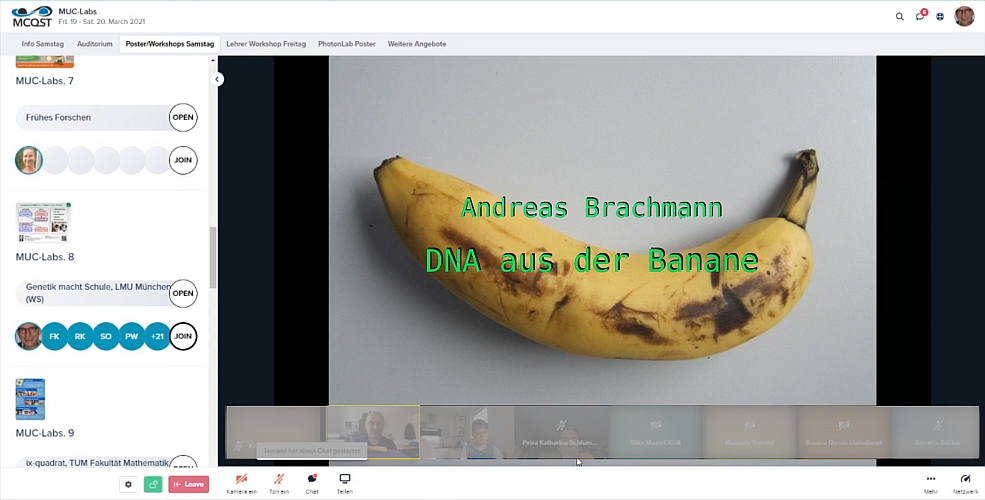Open the user profile avatar menu
The height and width of the screenshot is (500, 985).
pyautogui.click(x=964, y=16)
